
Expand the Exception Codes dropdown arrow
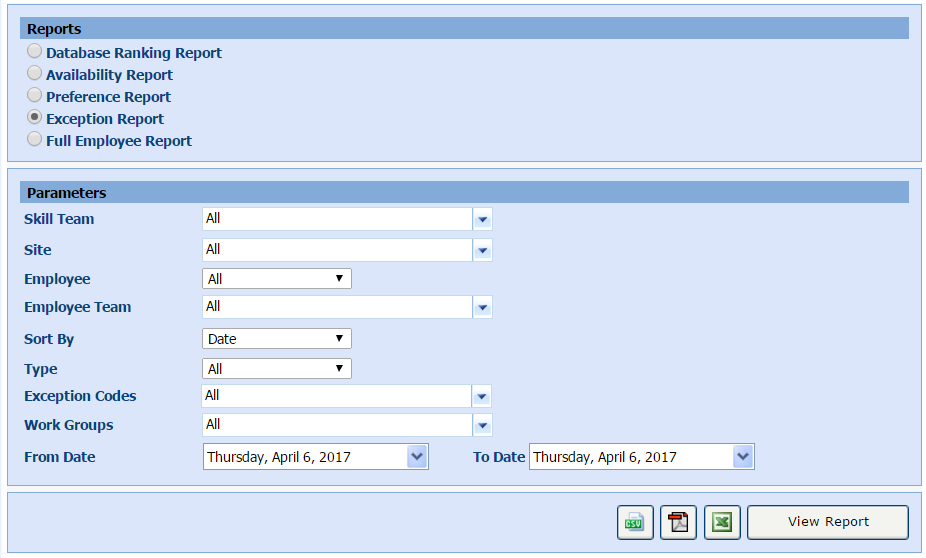click(482, 396)
